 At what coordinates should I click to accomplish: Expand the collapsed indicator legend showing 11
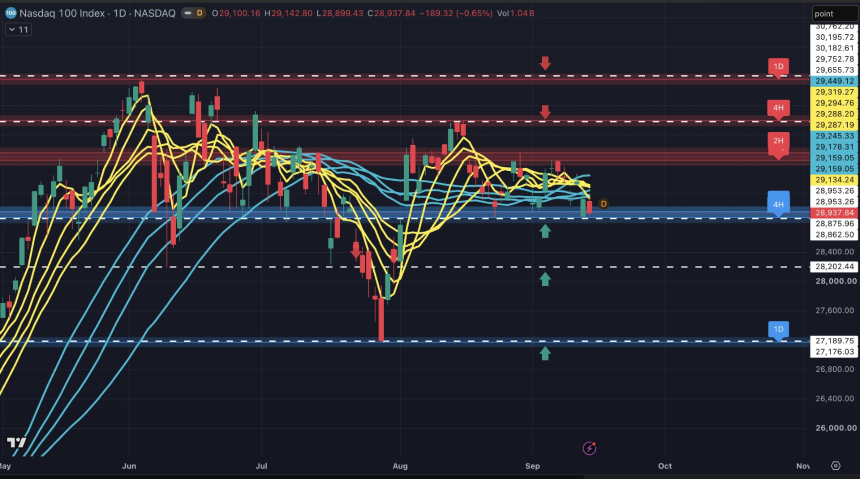point(18,30)
